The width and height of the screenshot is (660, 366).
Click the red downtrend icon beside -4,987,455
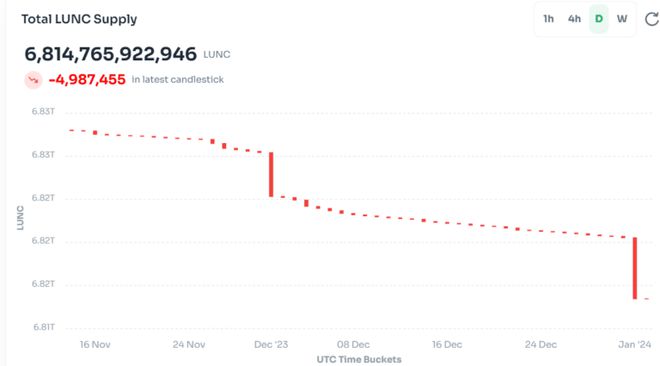click(33, 80)
